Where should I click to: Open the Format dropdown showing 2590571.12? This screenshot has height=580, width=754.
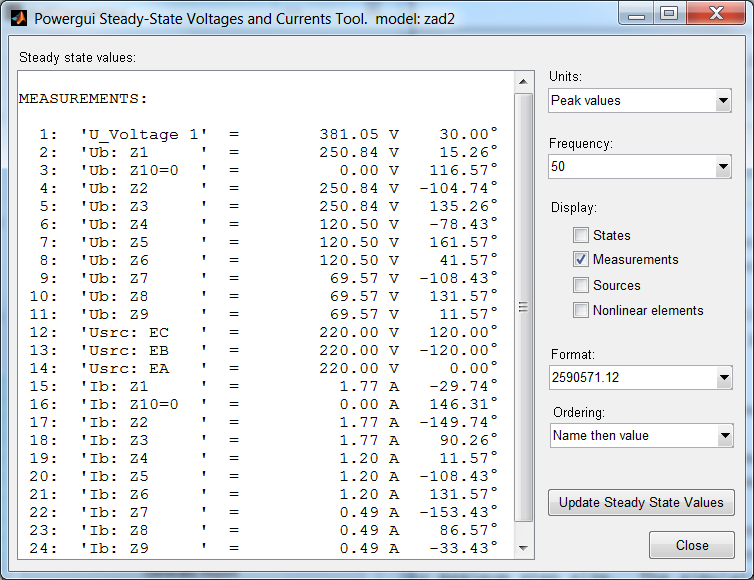point(641,378)
